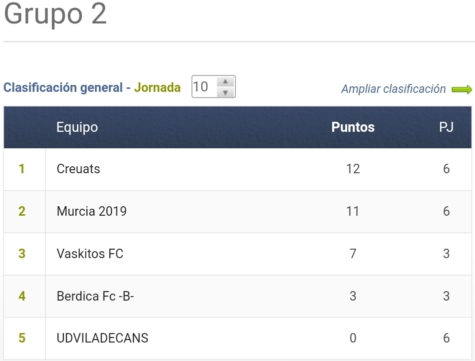
Task: Click Creuats' 12 points value
Action: tap(353, 169)
